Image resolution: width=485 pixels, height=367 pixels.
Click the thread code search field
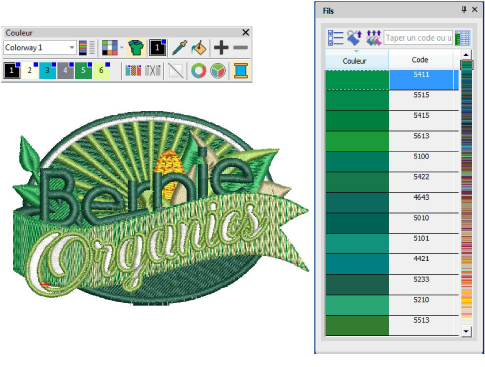click(418, 38)
